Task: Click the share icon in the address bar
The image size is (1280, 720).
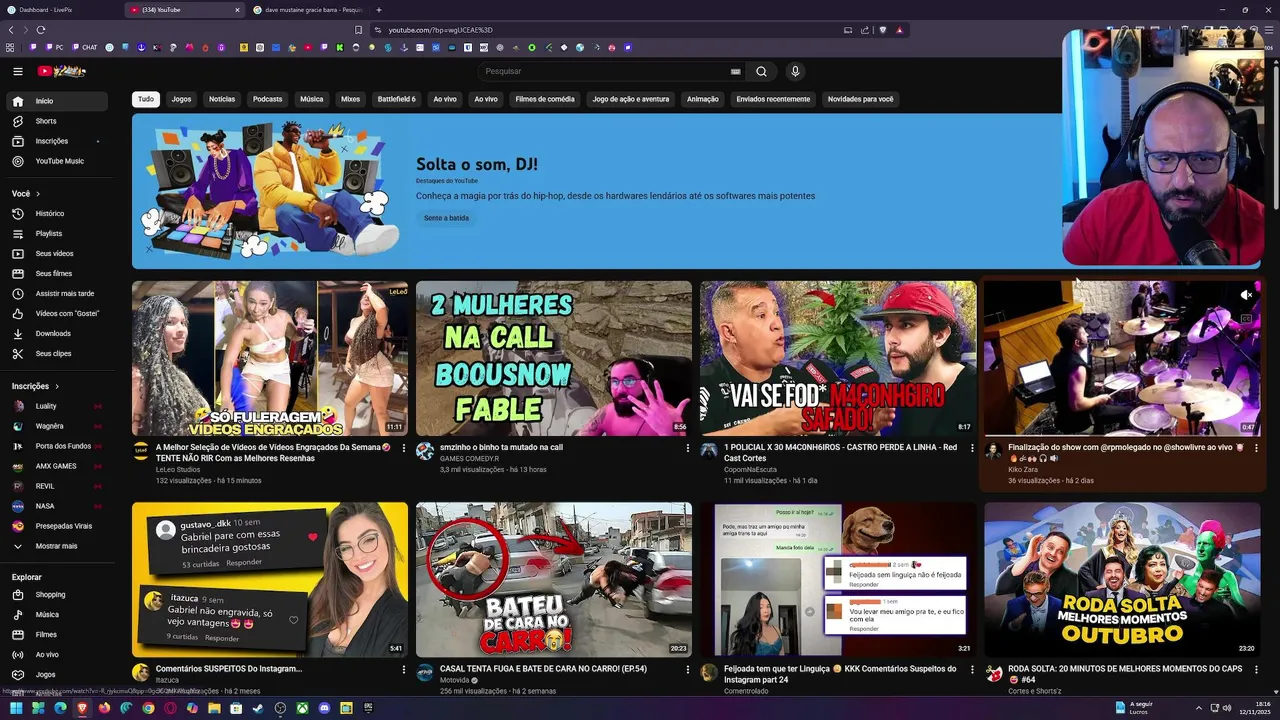Action: (x=865, y=30)
